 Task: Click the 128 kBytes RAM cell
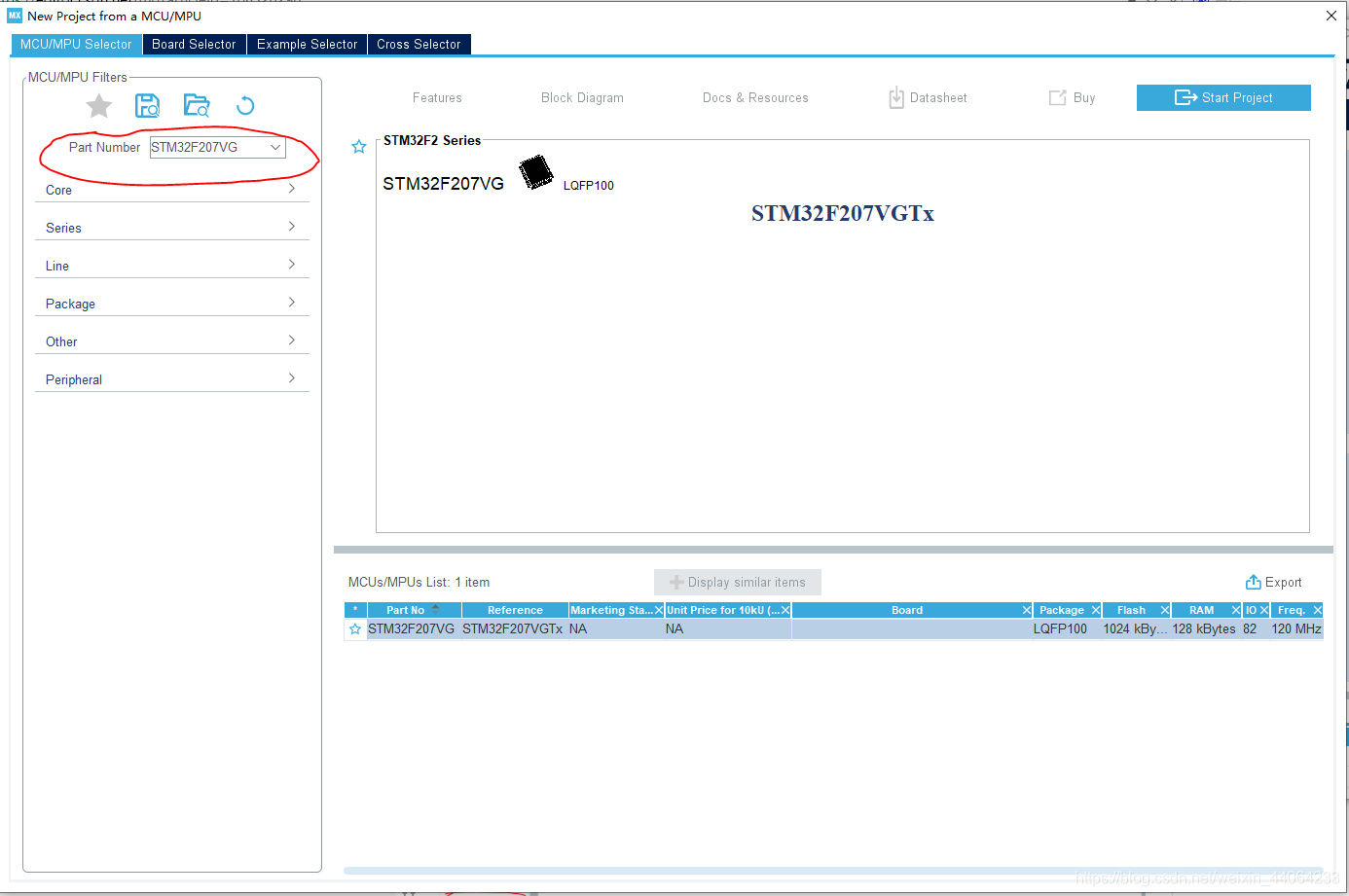coord(1204,629)
